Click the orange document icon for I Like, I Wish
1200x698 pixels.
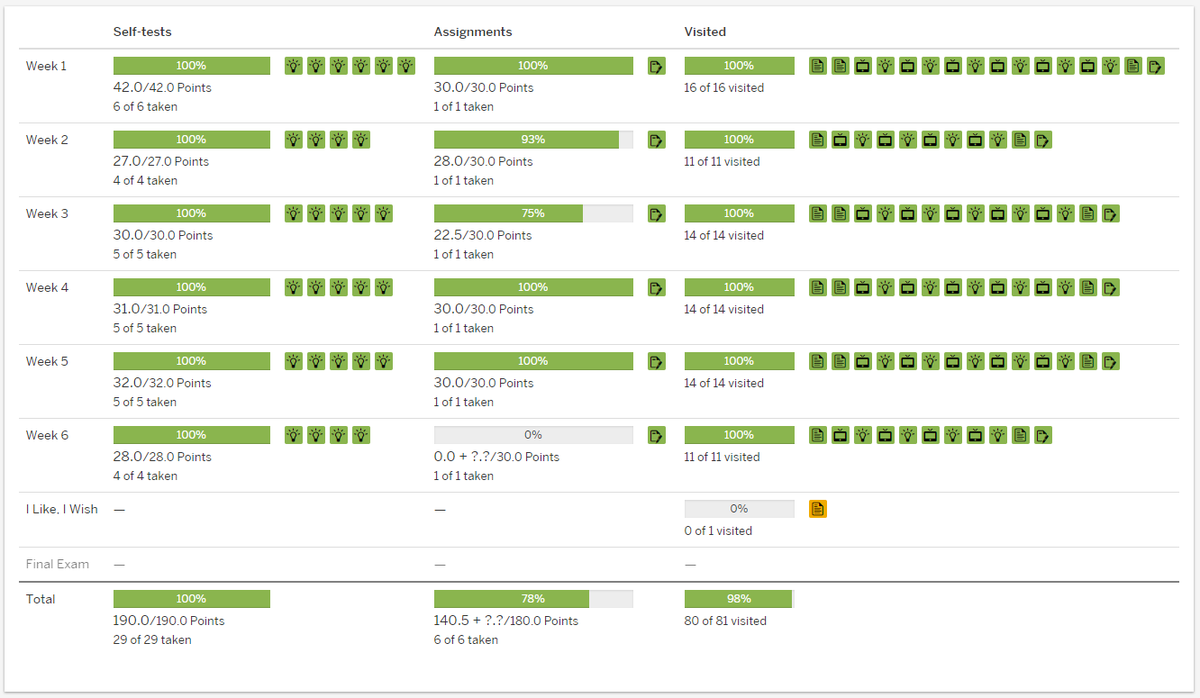point(818,509)
